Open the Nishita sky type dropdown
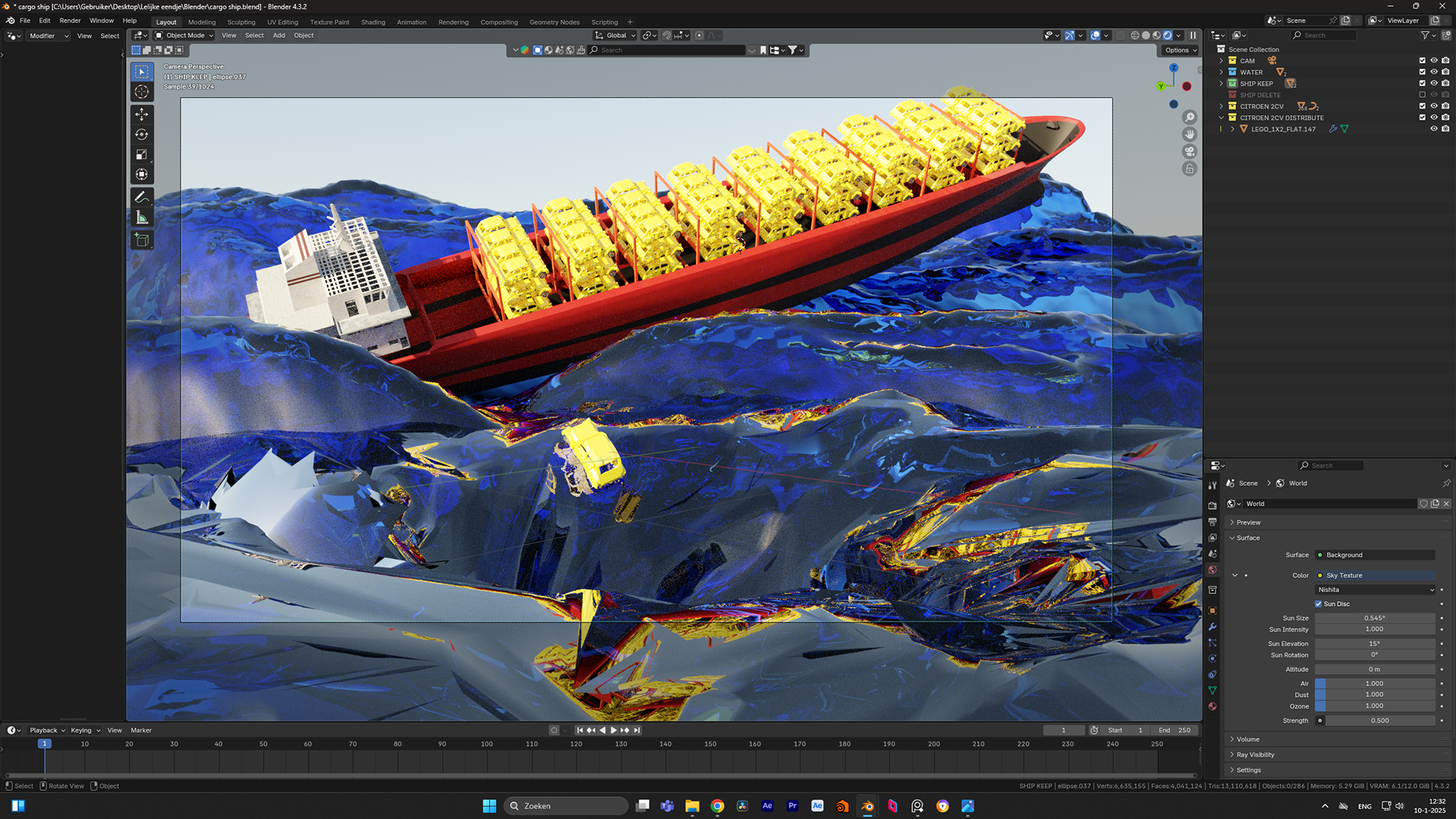Viewport: 1456px width, 819px height. [1375, 589]
